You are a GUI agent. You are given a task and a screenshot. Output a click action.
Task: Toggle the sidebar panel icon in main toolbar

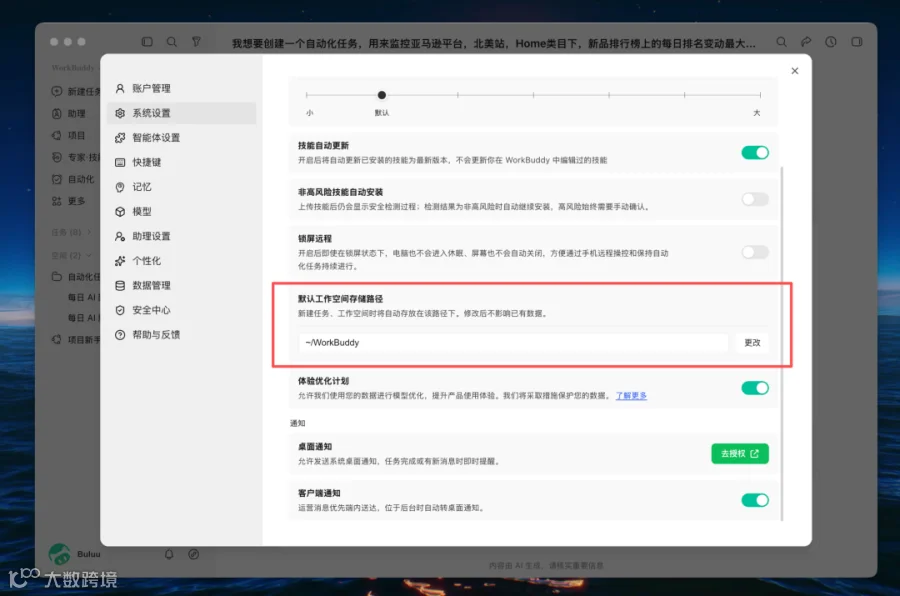click(147, 42)
